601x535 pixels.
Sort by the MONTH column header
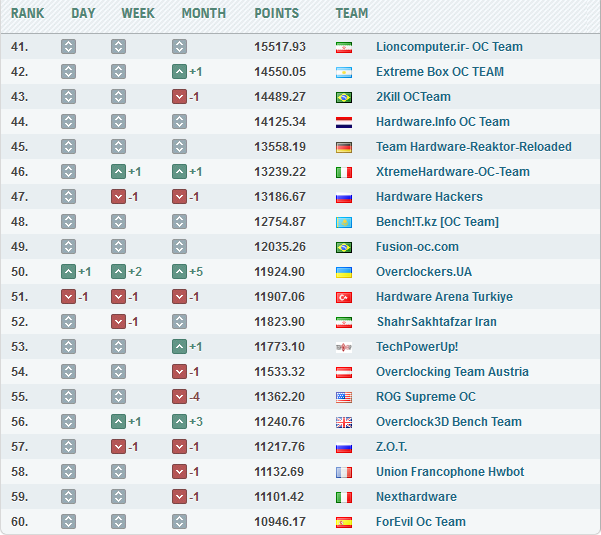[x=204, y=13]
